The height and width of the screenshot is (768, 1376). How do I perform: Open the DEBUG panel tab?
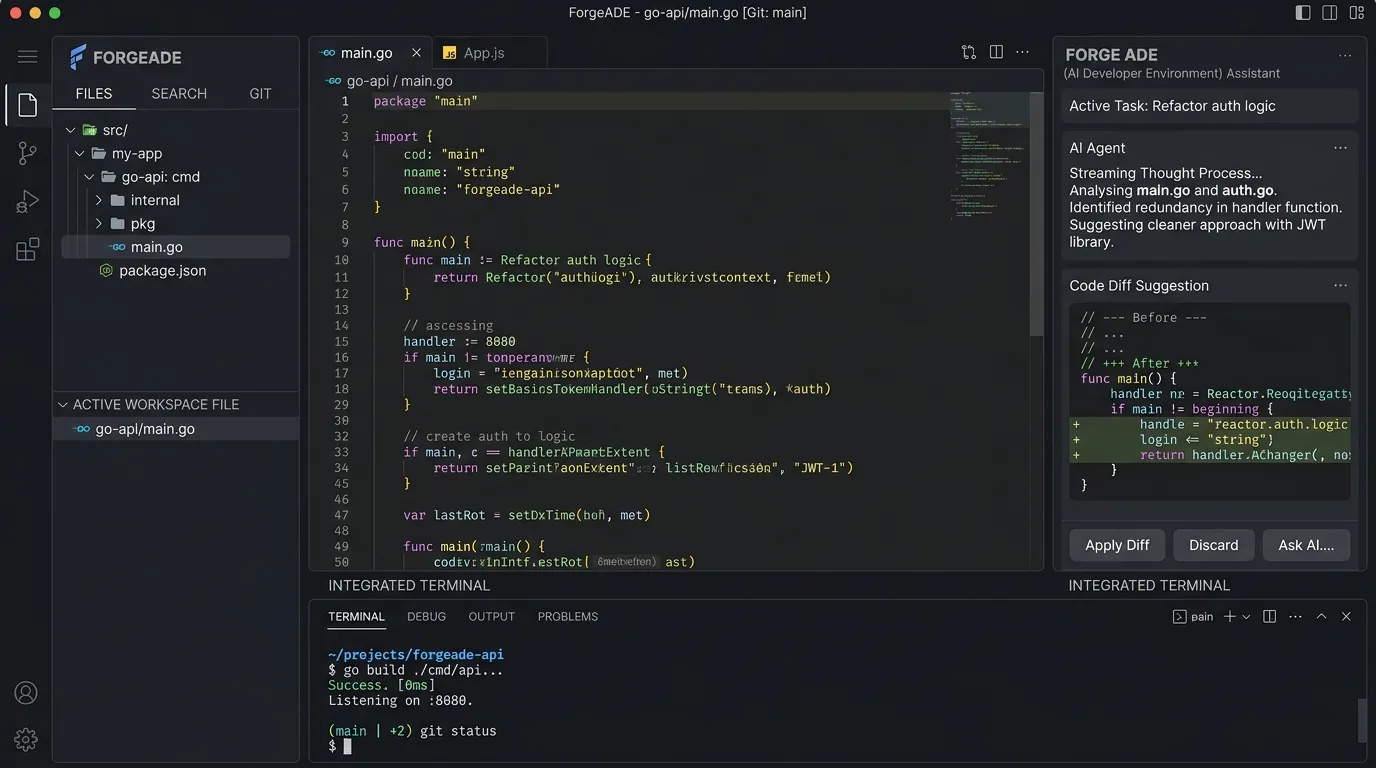[427, 617]
